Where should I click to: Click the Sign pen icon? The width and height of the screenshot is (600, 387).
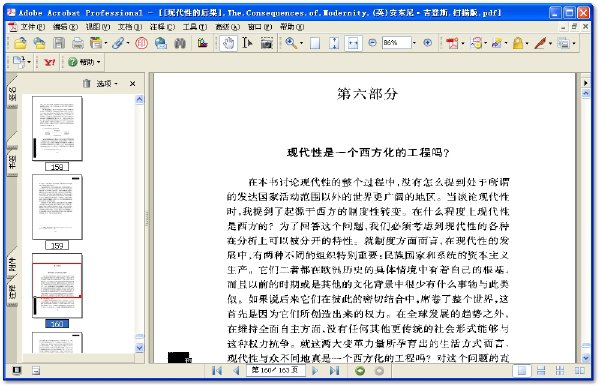(x=540, y=43)
